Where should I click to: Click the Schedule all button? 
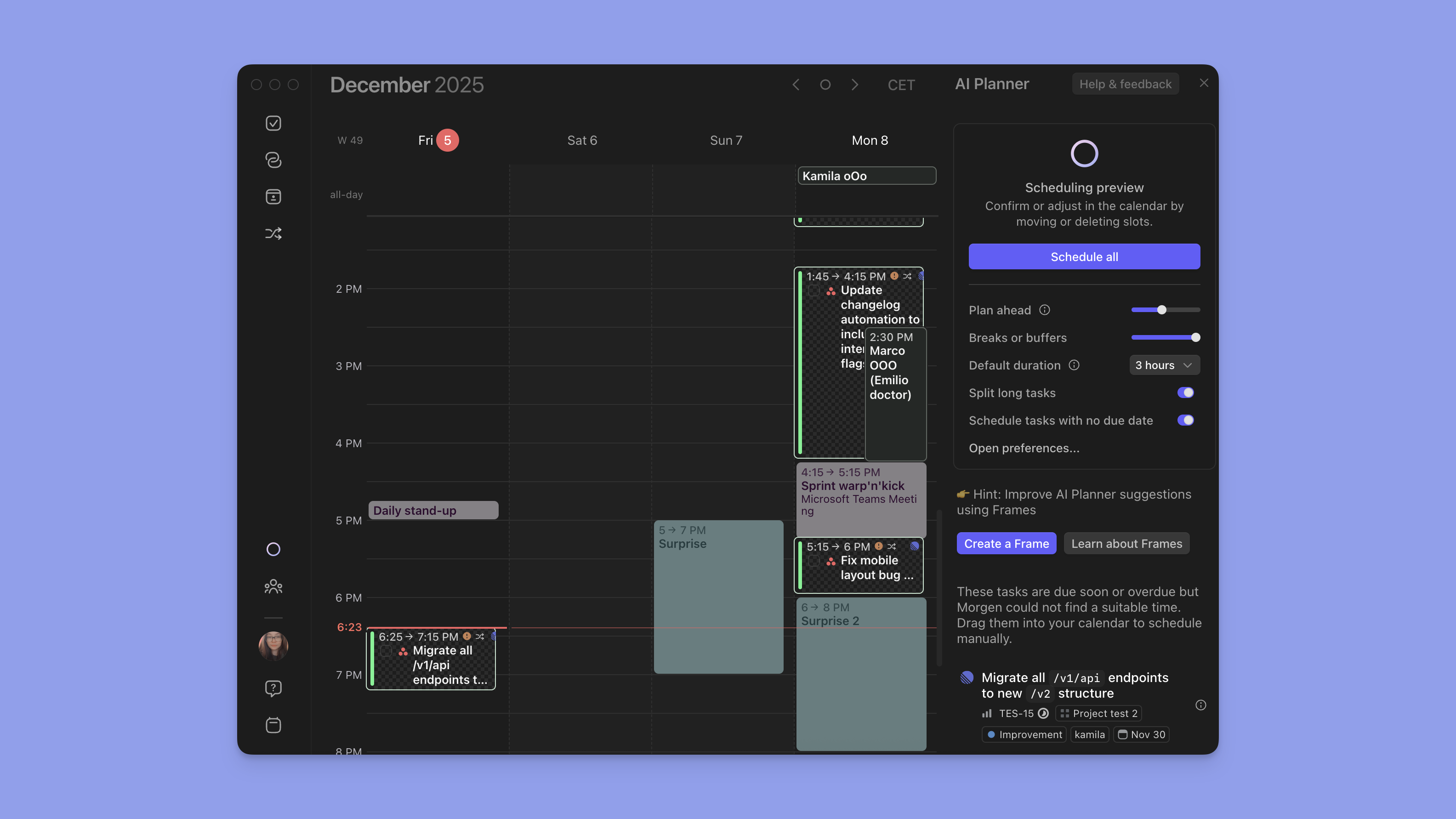[1084, 256]
